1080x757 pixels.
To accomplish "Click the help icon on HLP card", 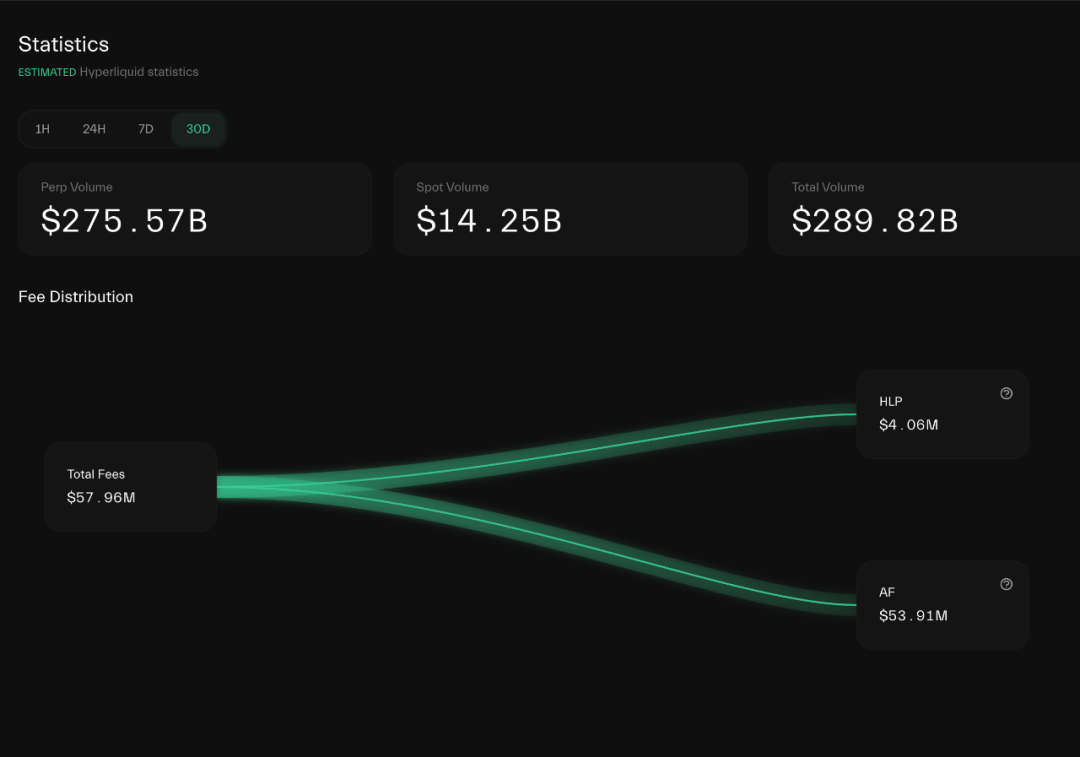I will coord(1006,393).
